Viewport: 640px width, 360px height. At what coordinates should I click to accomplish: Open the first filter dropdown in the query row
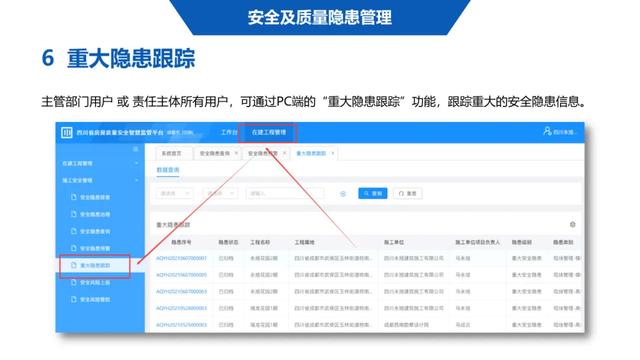pyautogui.click(x=175, y=193)
